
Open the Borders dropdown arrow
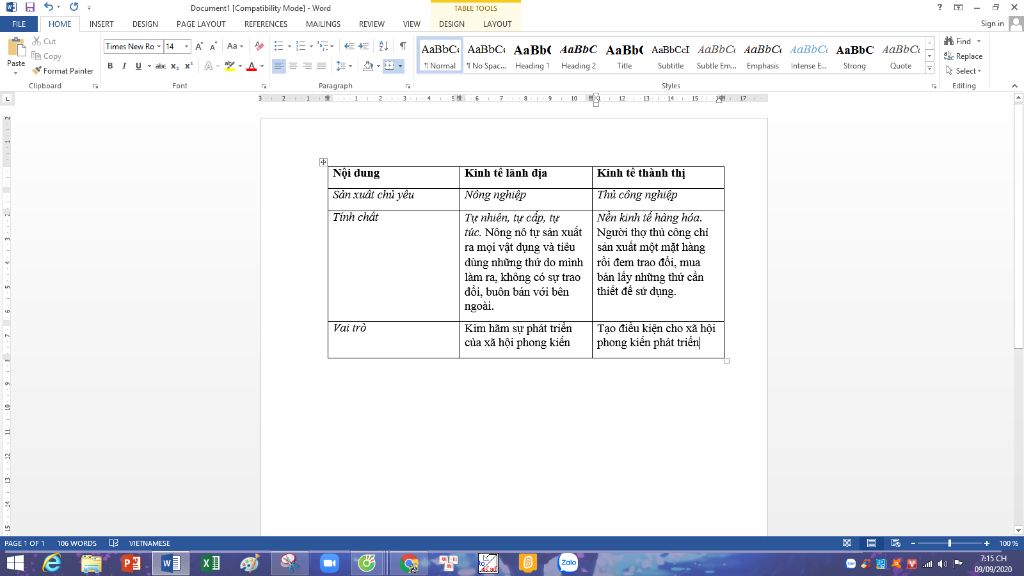(x=400, y=66)
